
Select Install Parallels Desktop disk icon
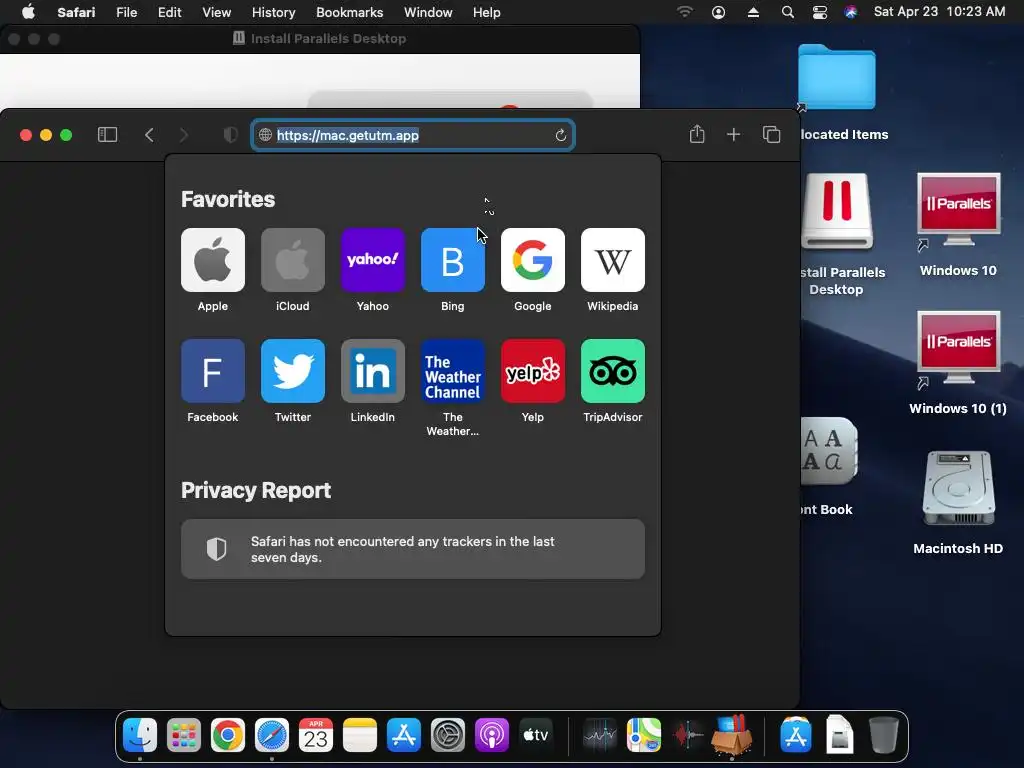[x=837, y=212]
